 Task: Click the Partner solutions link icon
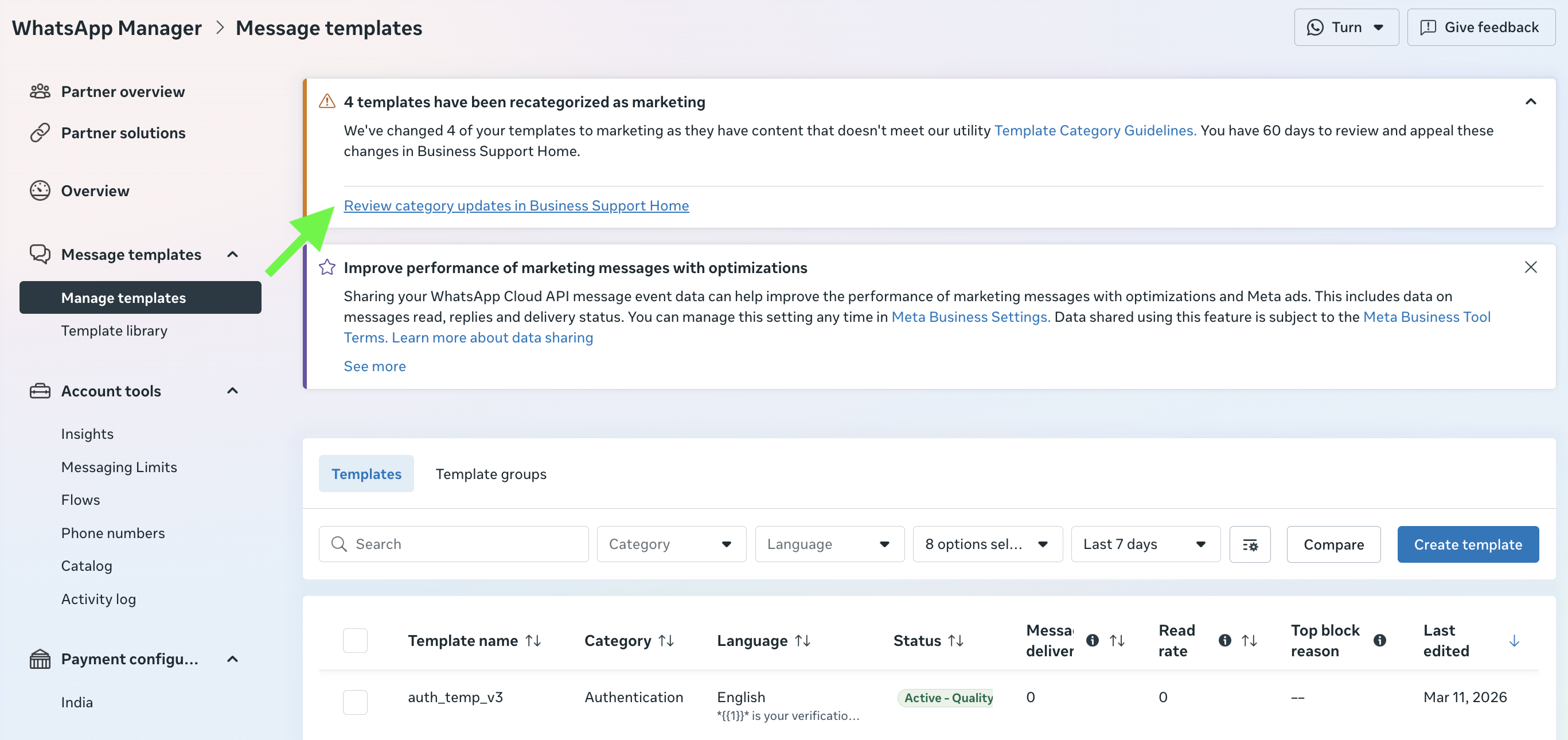(40, 133)
